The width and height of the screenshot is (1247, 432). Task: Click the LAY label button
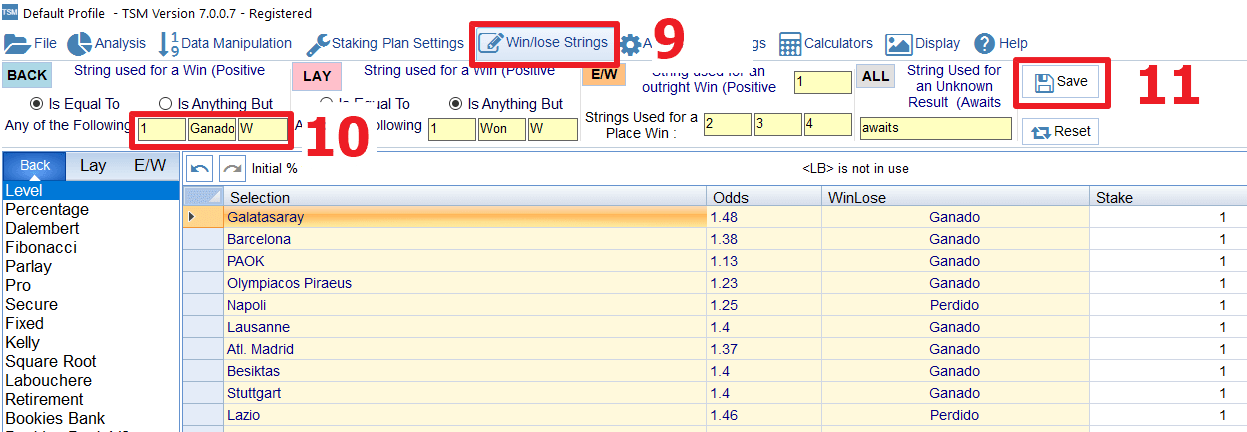click(x=317, y=75)
